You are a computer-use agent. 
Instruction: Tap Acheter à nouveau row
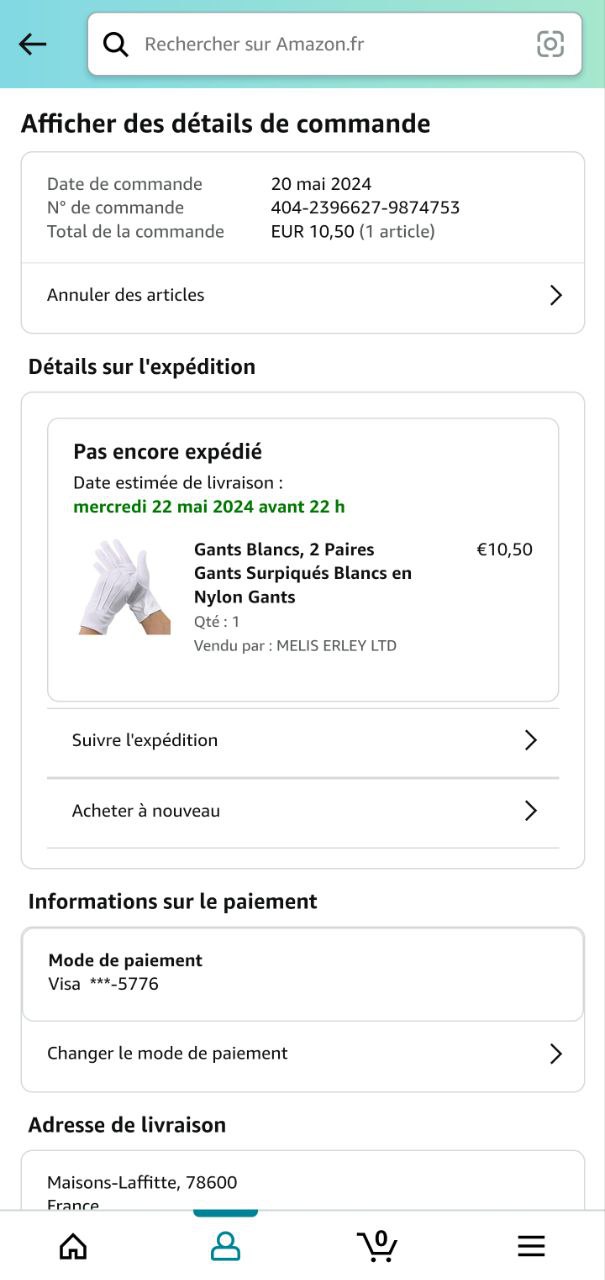146,811
